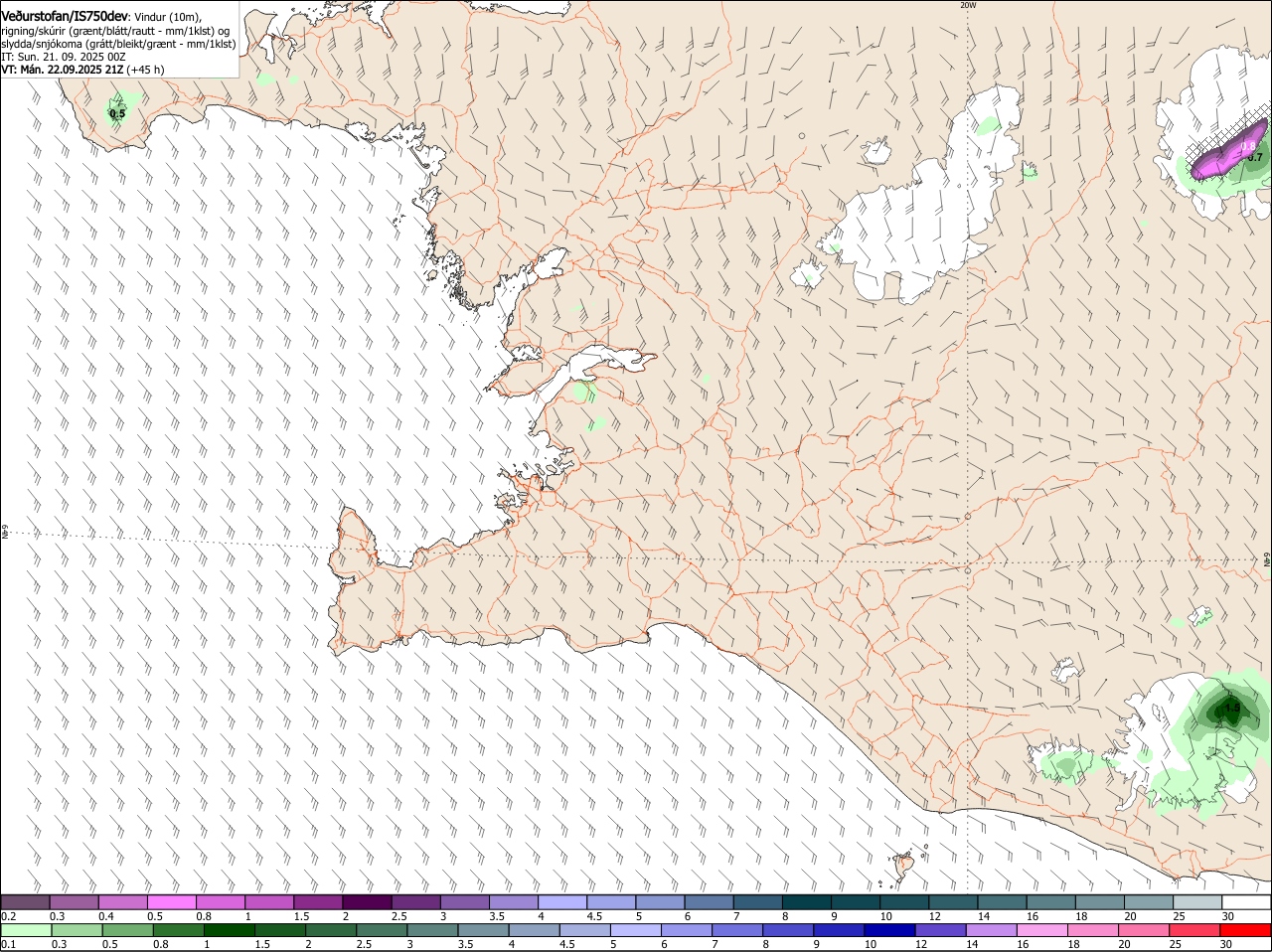Click the "0.4" label in the snow scale
The image size is (1272, 952).
click(x=105, y=916)
